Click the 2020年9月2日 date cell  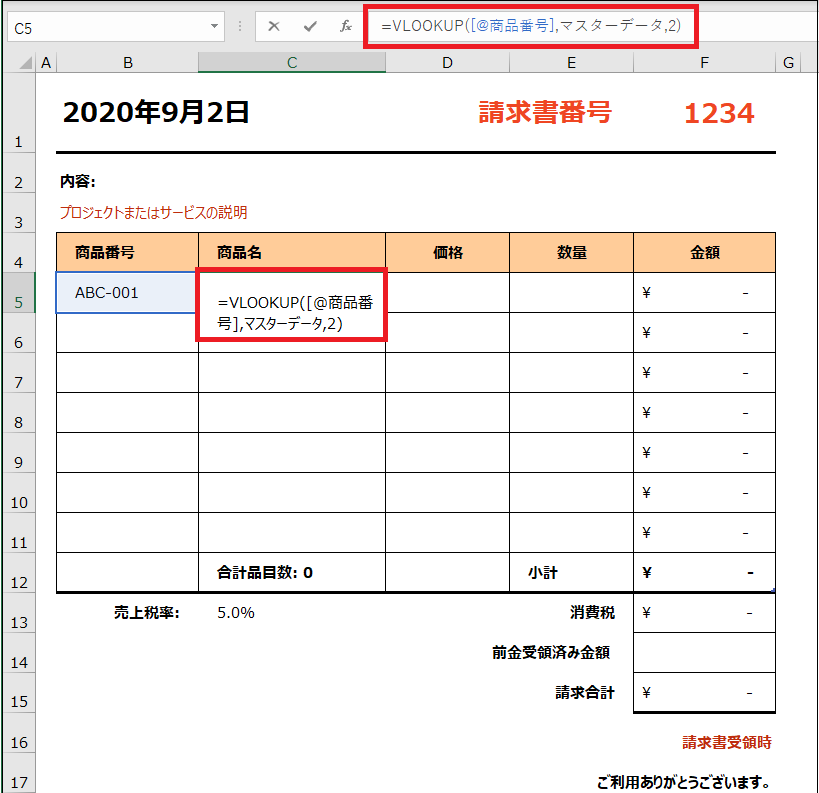click(x=156, y=113)
